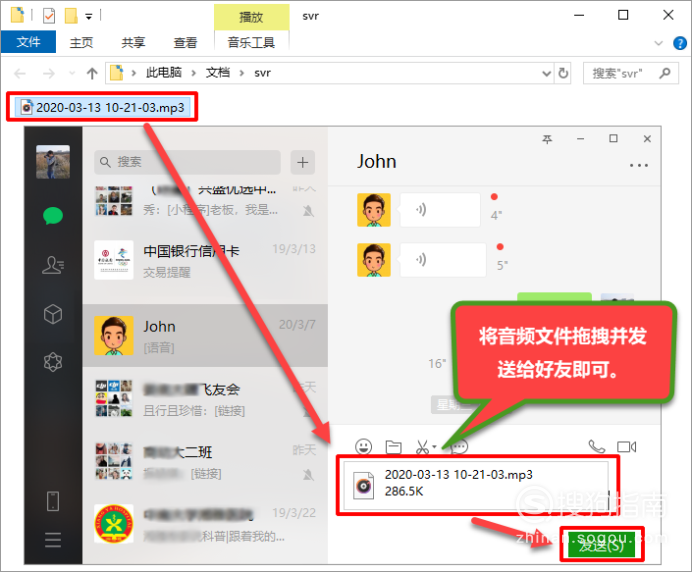Open the WeChat contacts icon in sidebar

[53, 265]
